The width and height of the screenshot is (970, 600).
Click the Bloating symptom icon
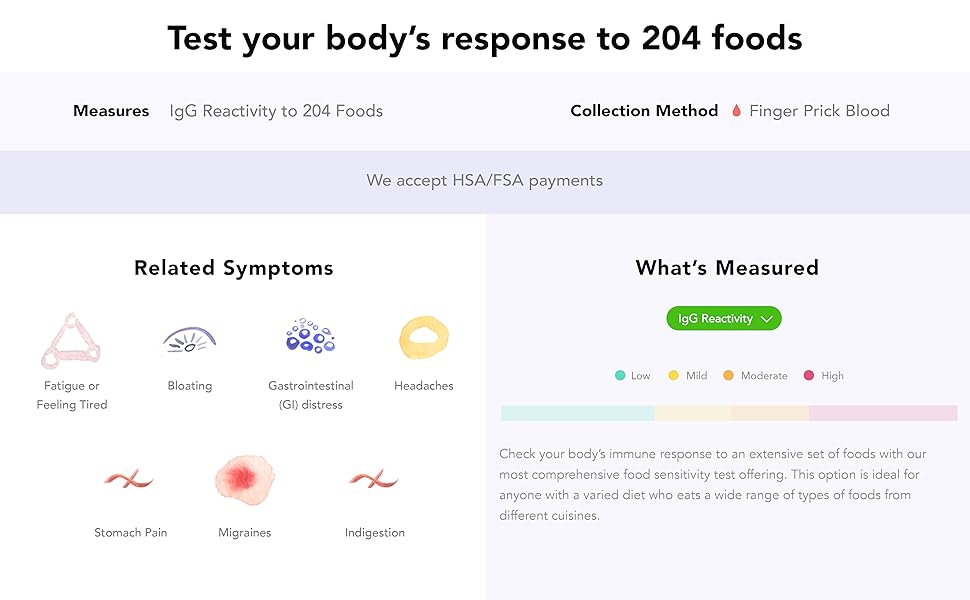click(x=189, y=341)
